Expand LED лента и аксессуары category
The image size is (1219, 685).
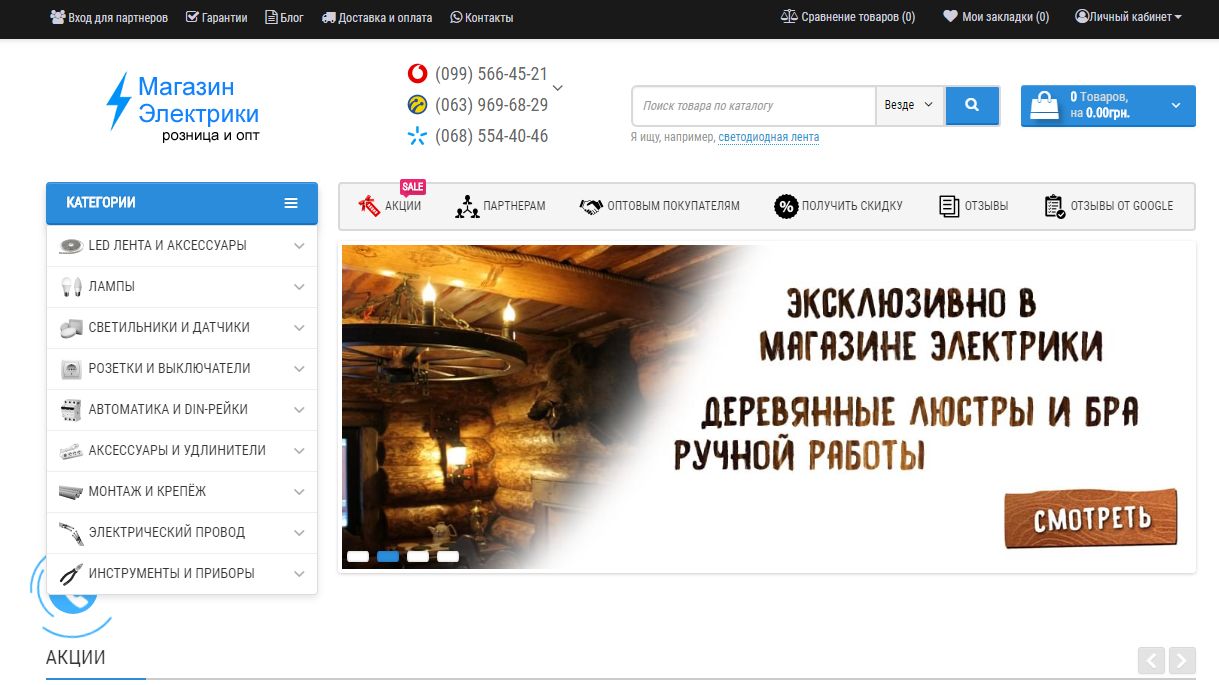pyautogui.click(x=299, y=245)
